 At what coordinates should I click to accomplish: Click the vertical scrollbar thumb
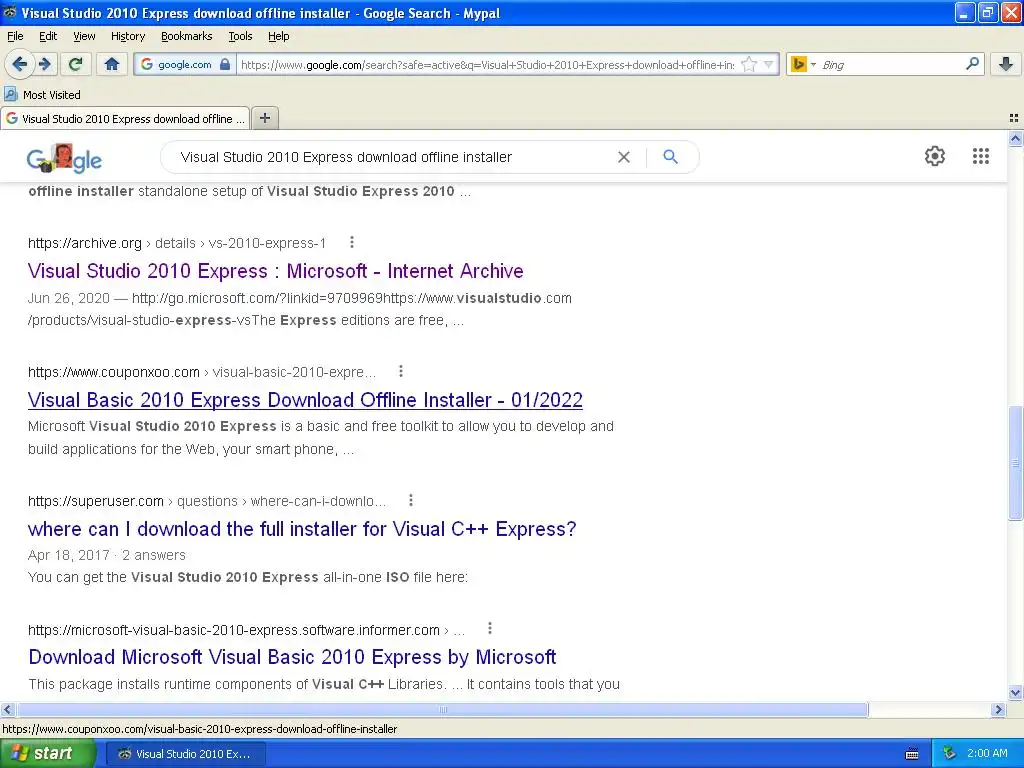pos(1015,463)
